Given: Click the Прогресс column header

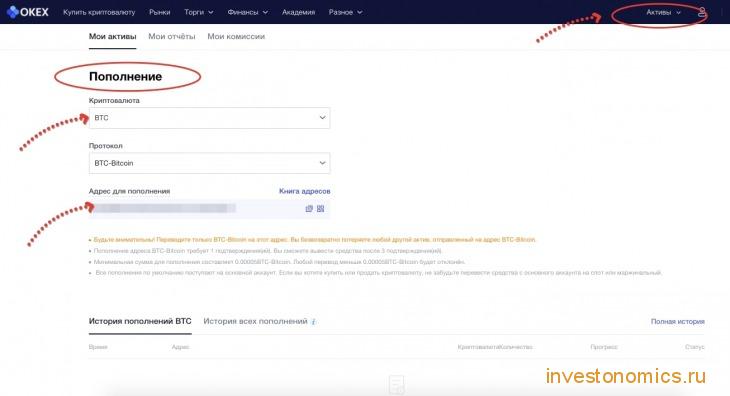Looking at the screenshot, I should [604, 347].
